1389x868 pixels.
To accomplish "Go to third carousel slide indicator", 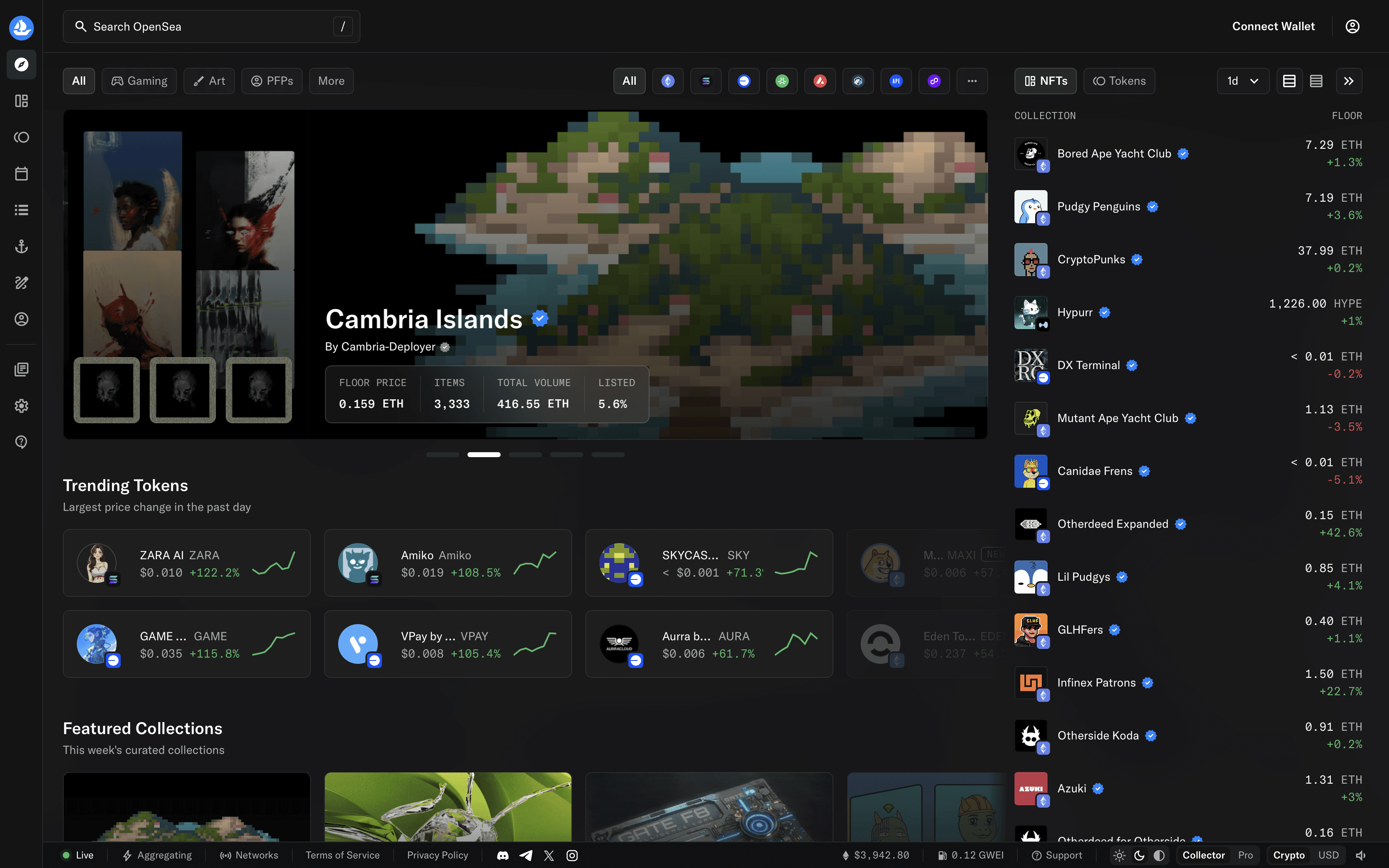I will 525,455.
